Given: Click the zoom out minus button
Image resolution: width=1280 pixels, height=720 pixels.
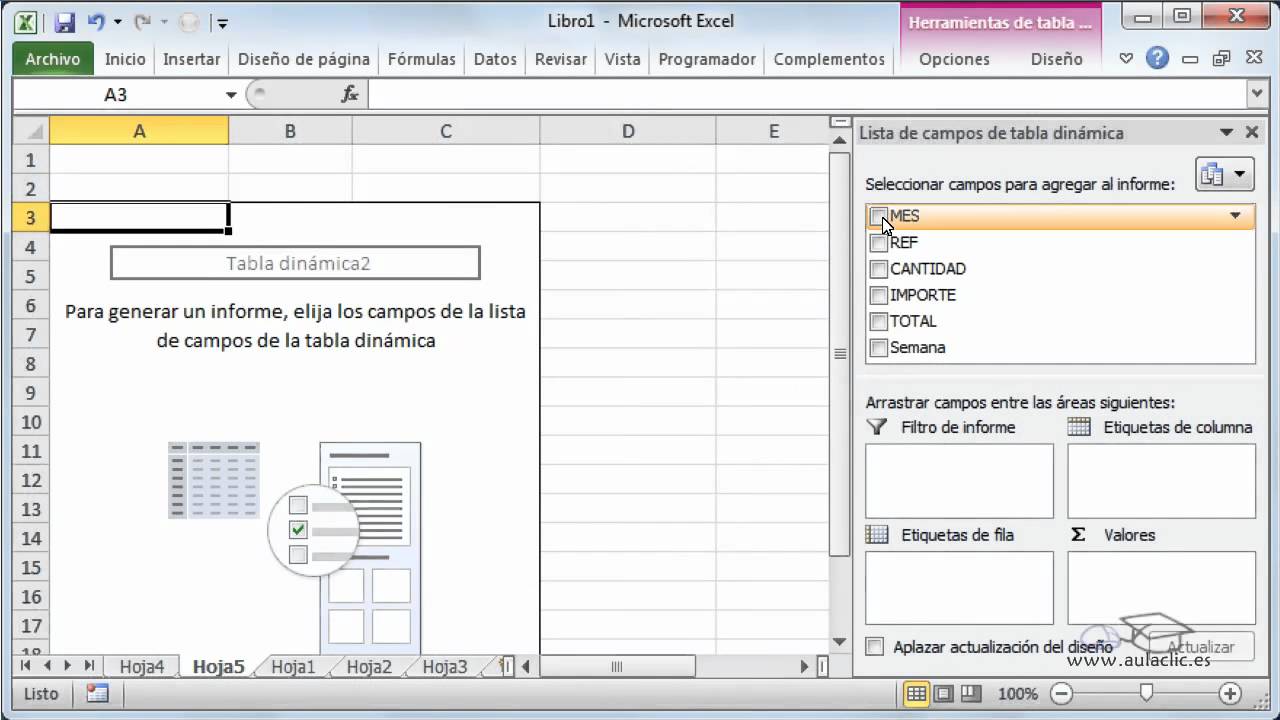Looking at the screenshot, I should 1062,693.
